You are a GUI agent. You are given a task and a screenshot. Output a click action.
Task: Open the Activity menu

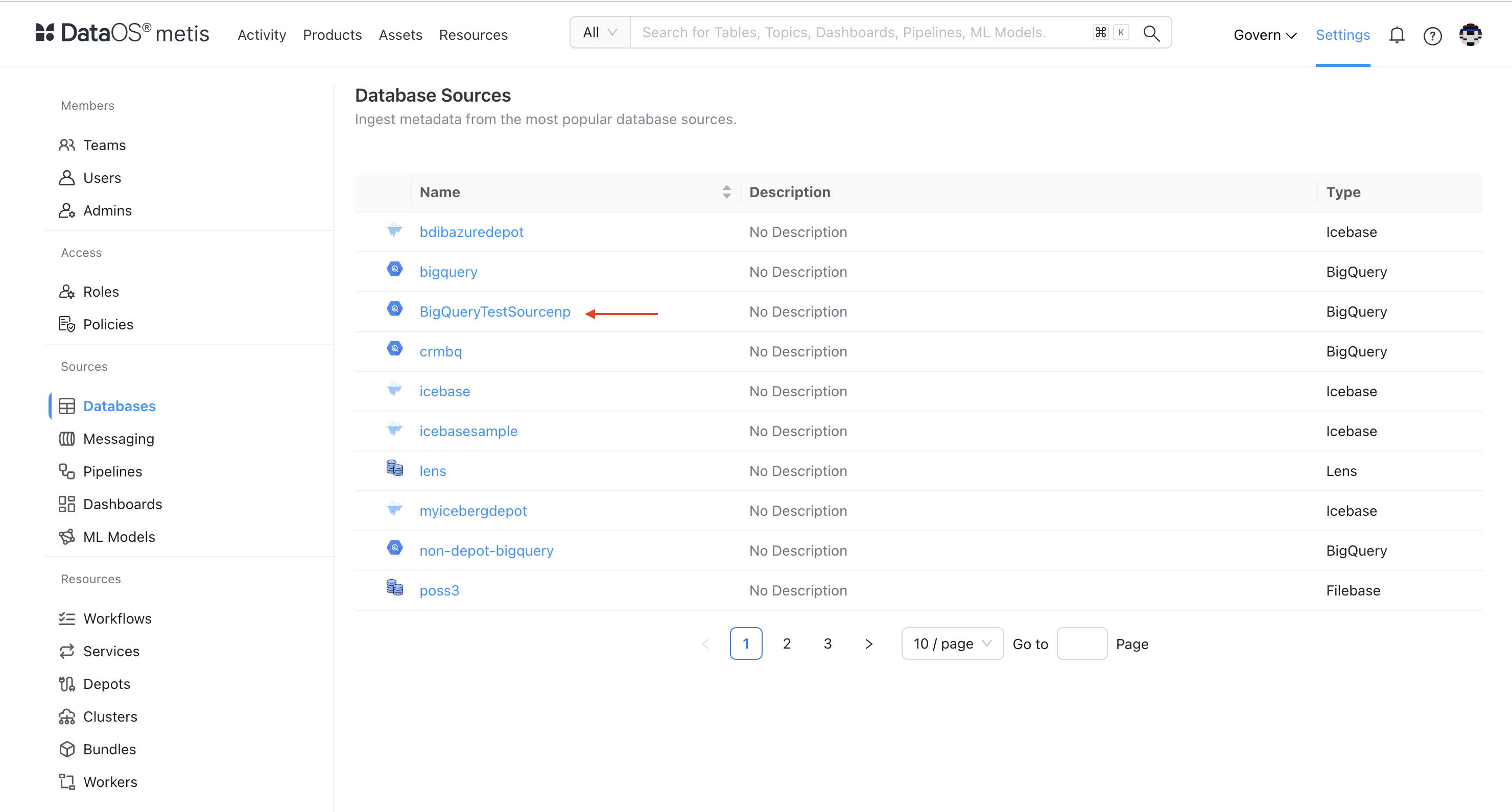(x=262, y=35)
